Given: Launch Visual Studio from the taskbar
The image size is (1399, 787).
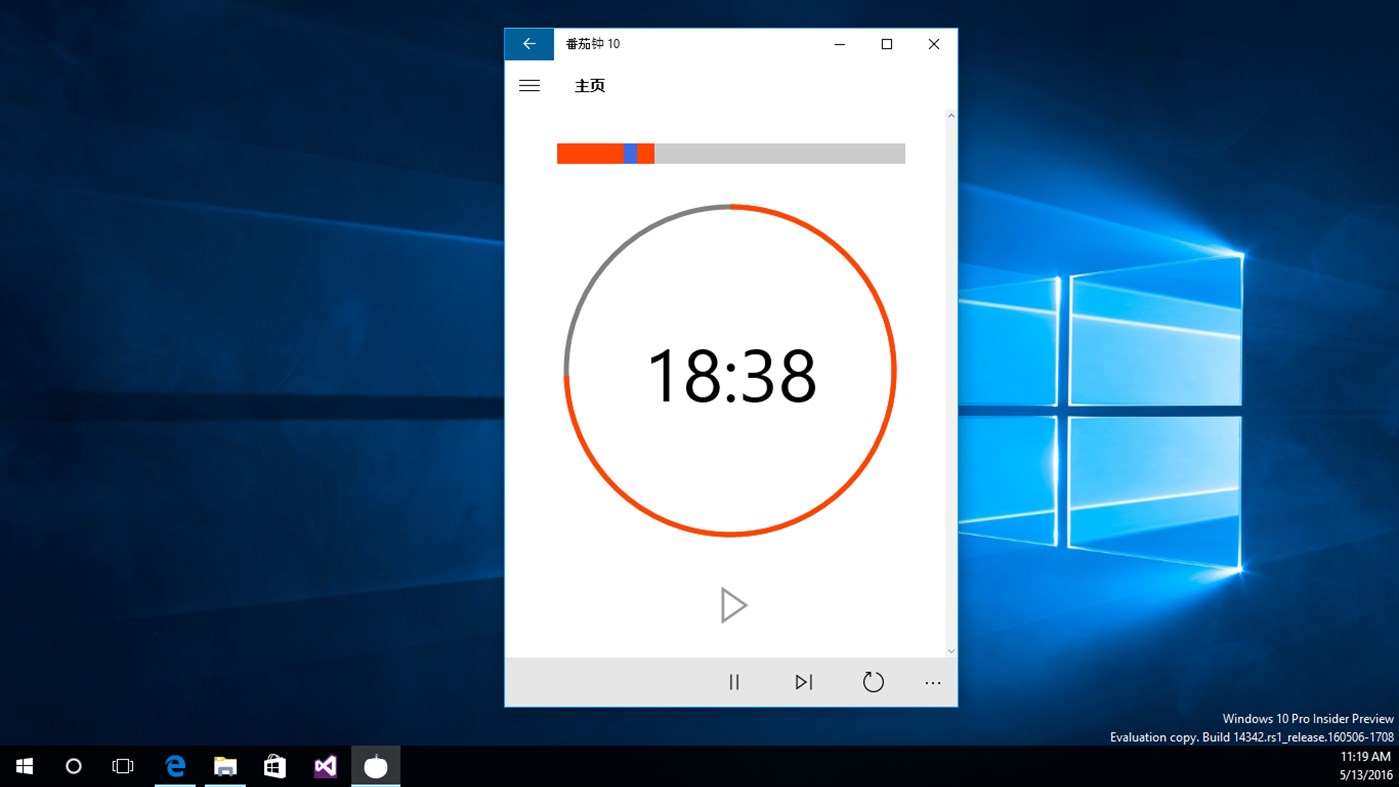Looking at the screenshot, I should [324, 766].
